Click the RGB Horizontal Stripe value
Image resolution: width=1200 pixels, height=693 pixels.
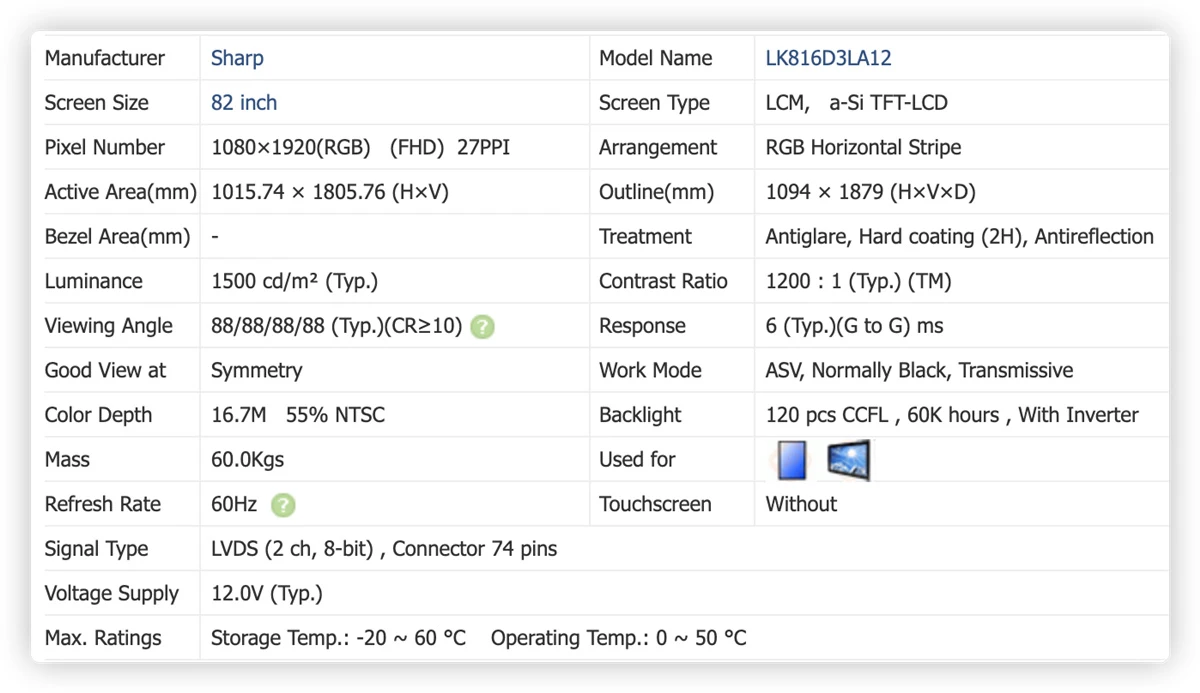point(863,147)
